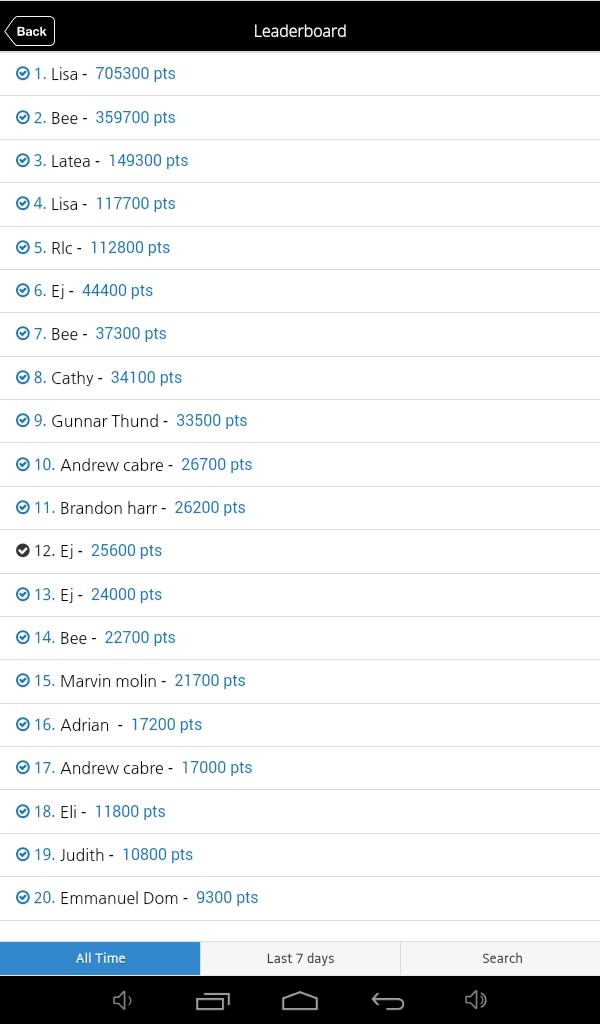600x1024 pixels.
Task: Tap the volume up speaker icon
Action: click(476, 1000)
